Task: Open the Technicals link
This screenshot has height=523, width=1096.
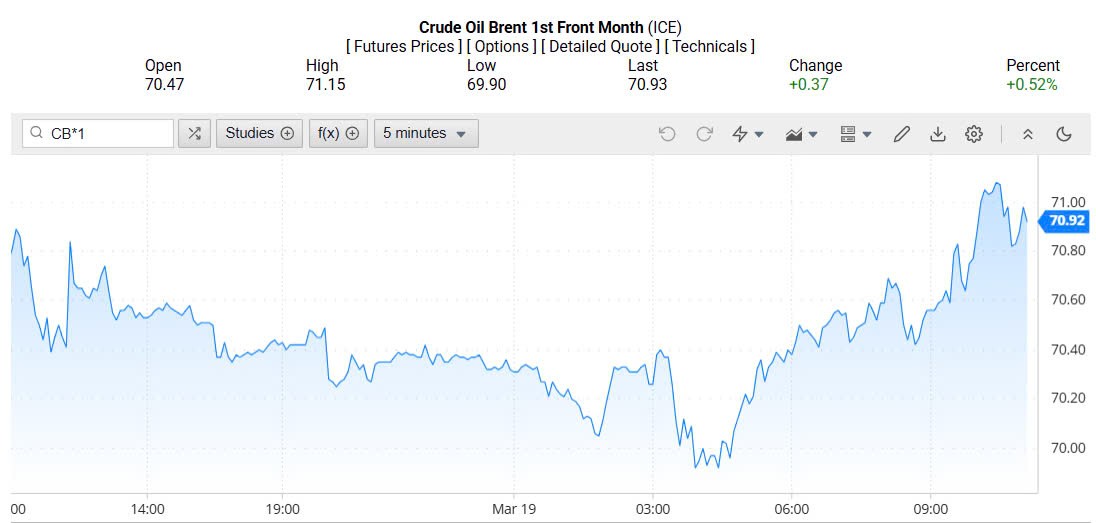Action: pyautogui.click(x=710, y=46)
